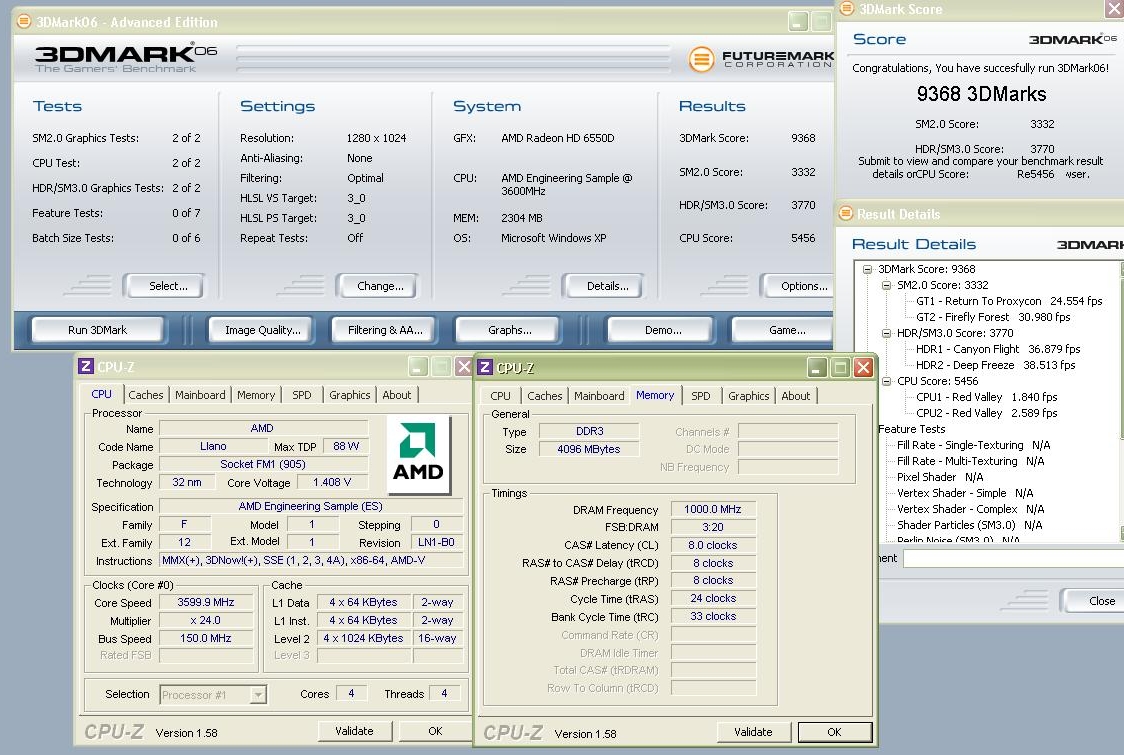Collapse the 3DMark Score: 9368 tree node
This screenshot has height=755, width=1124.
tap(867, 270)
